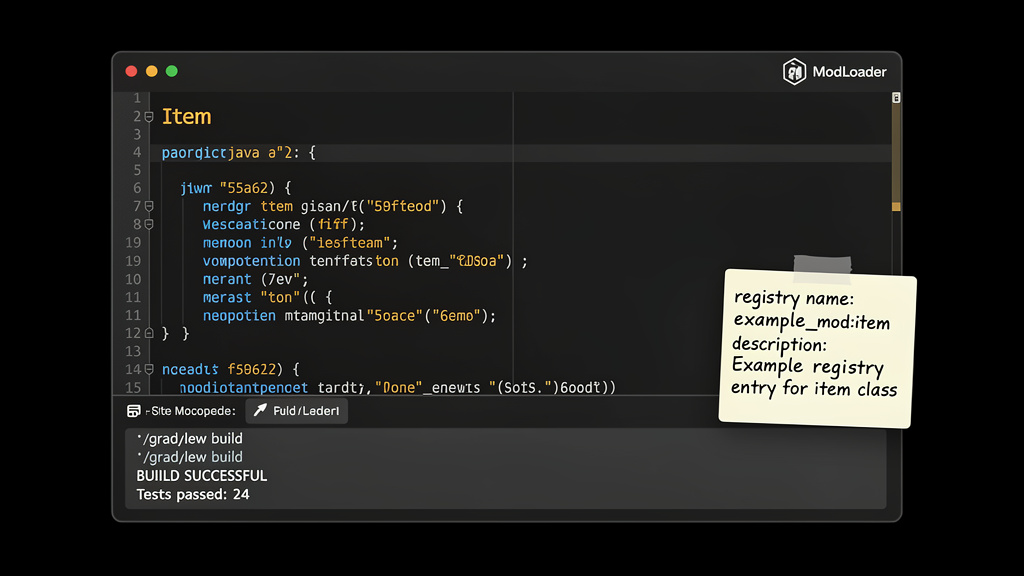Image resolution: width=1024 pixels, height=576 pixels.
Task: Click the note's description text
Action: tap(779, 344)
